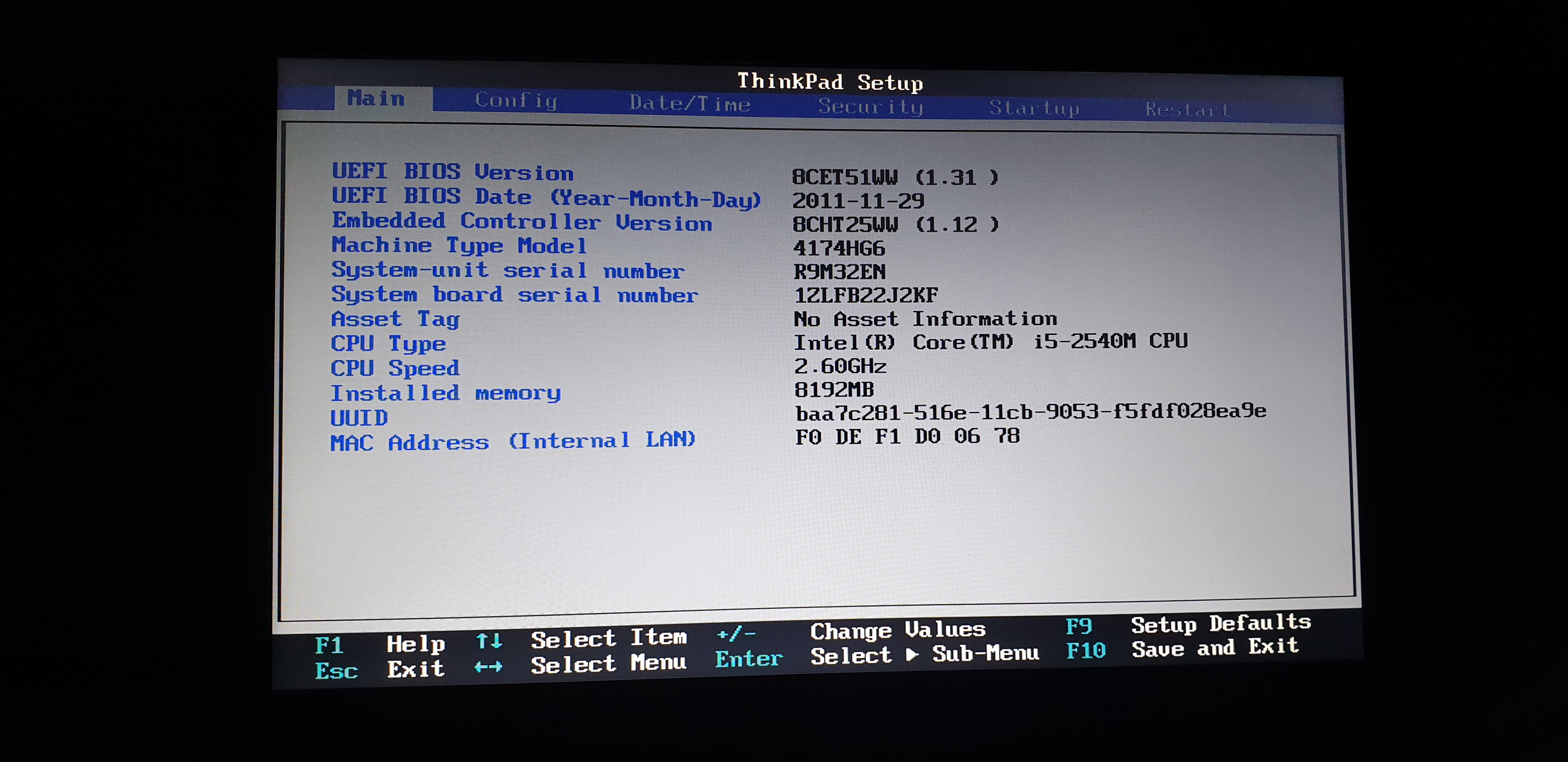Viewport: 1568px width, 762px height.
Task: Click the +/- key hint
Action: (x=737, y=634)
